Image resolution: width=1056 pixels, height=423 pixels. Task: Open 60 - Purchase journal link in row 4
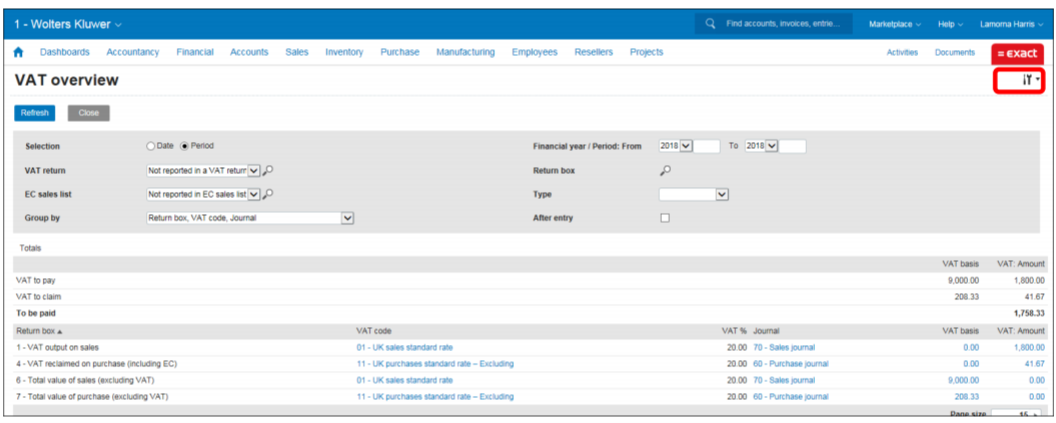pos(791,364)
